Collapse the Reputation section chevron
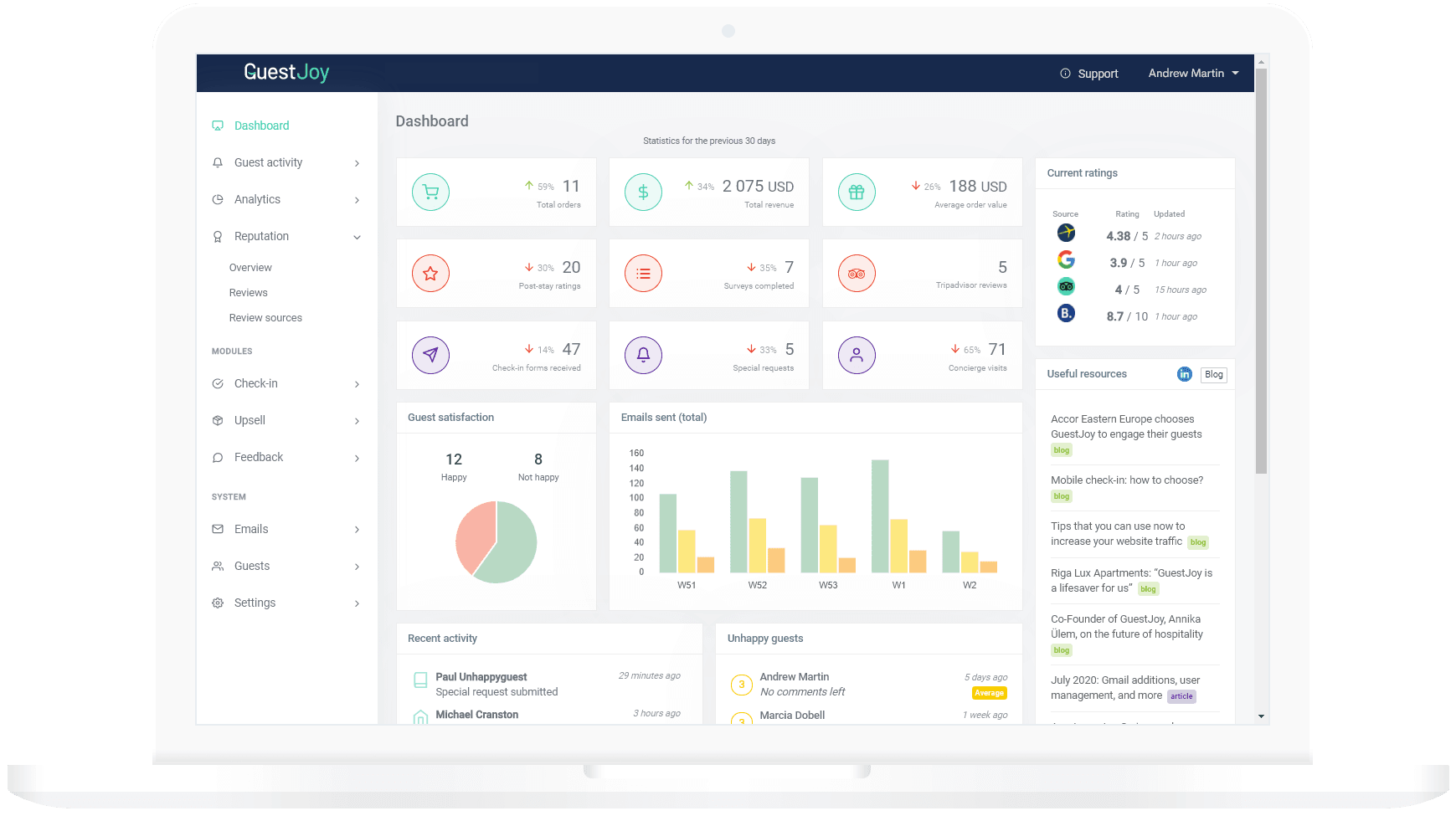This screenshot has width=1456, height=816. [x=358, y=236]
